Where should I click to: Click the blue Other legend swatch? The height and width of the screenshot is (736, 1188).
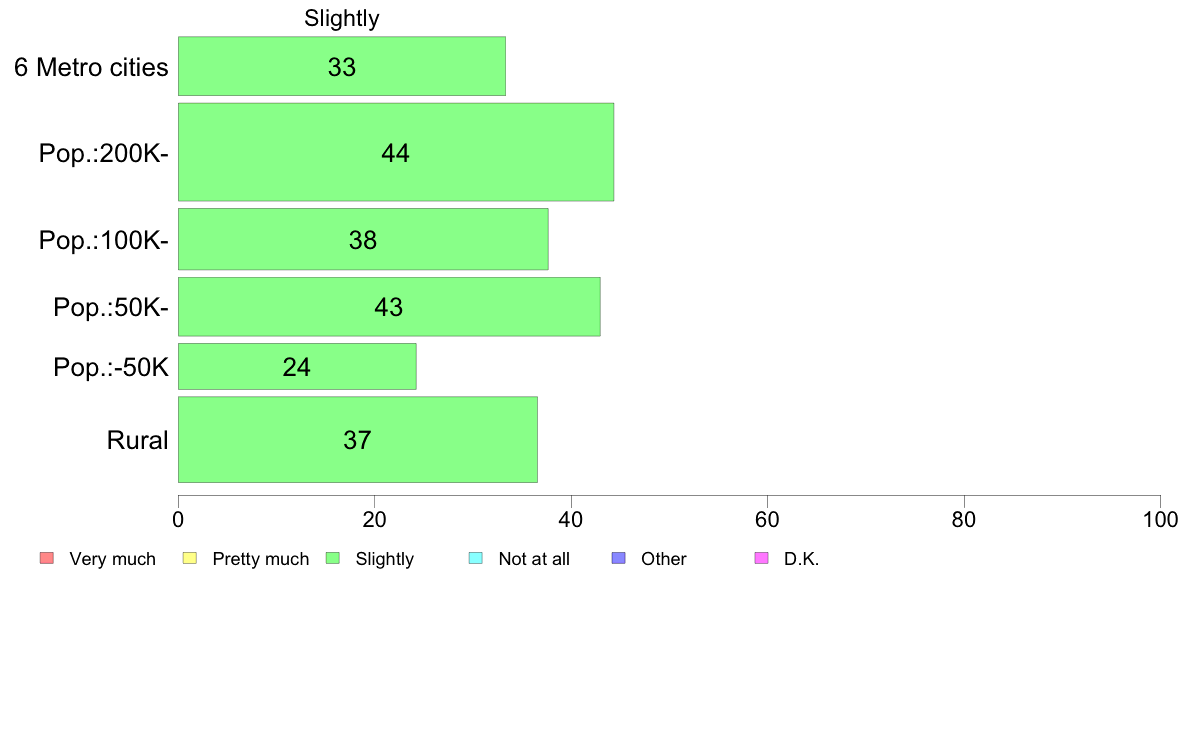(618, 559)
